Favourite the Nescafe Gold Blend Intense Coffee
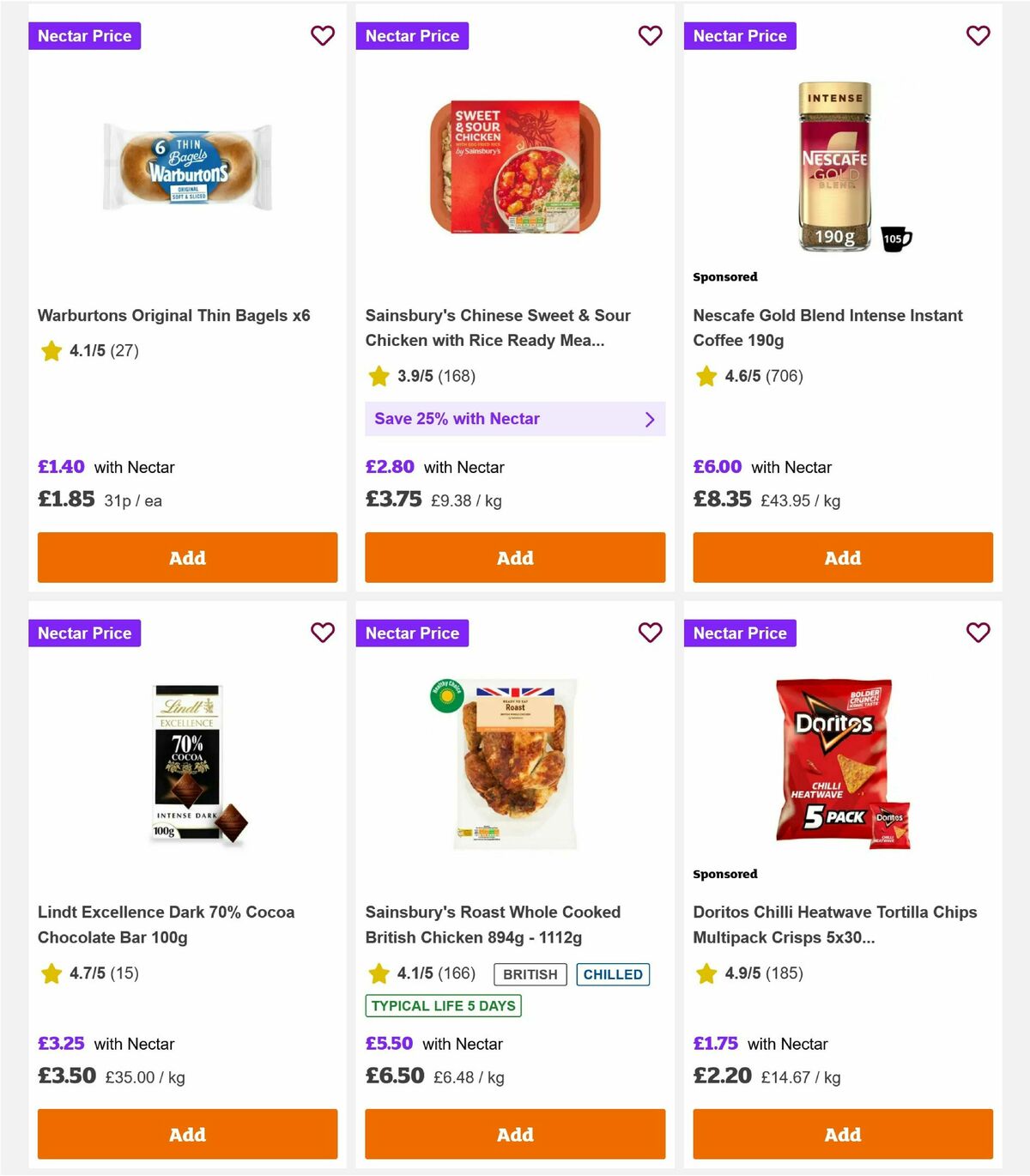 [x=978, y=36]
